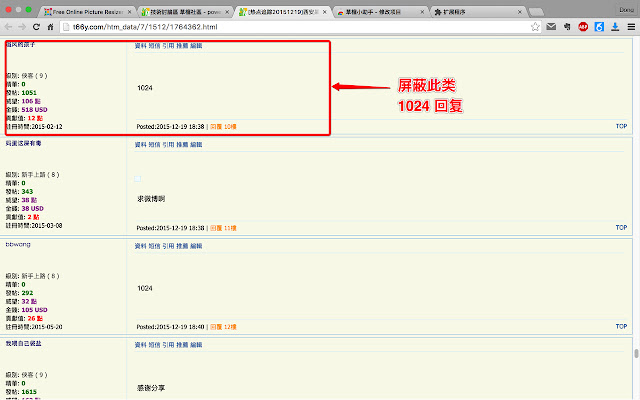The width and height of the screenshot is (640, 400).
Task: Open a new browser tab
Action: [536, 12]
